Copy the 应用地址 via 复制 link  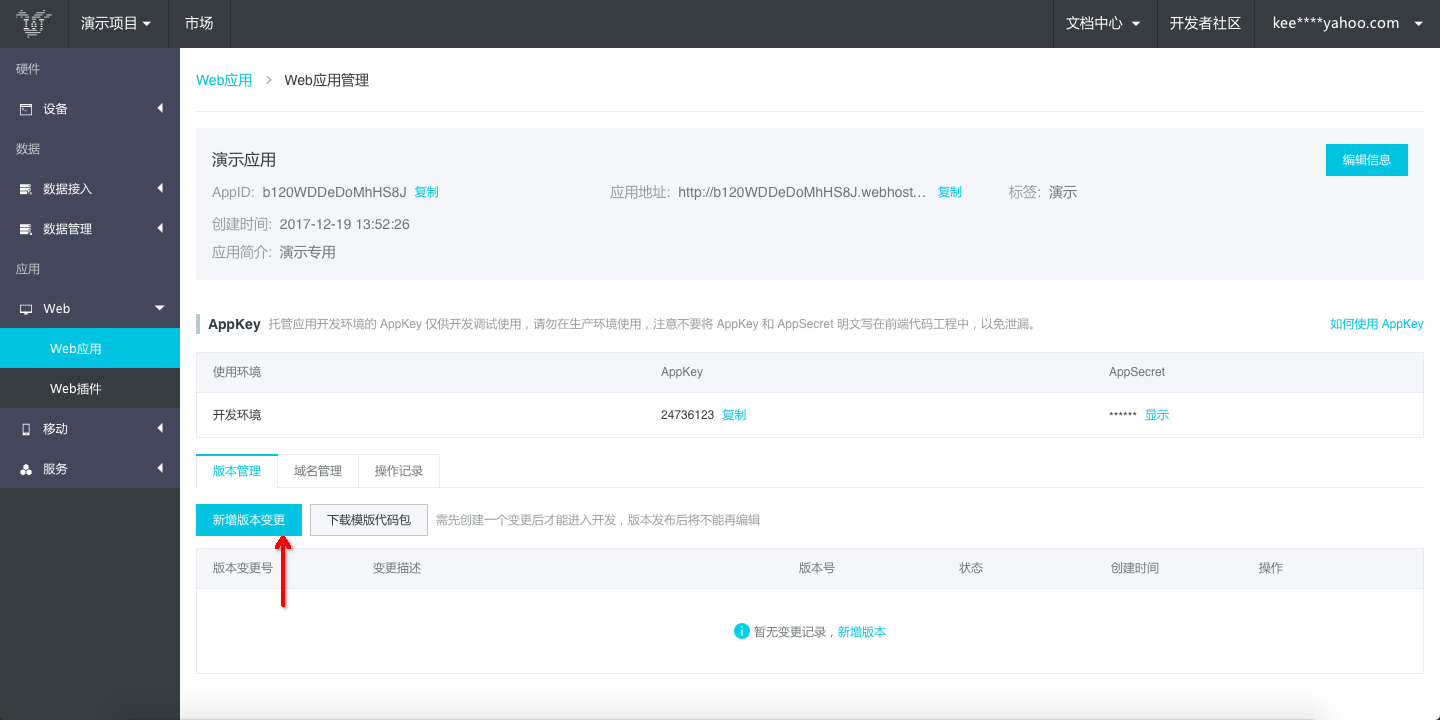click(949, 192)
